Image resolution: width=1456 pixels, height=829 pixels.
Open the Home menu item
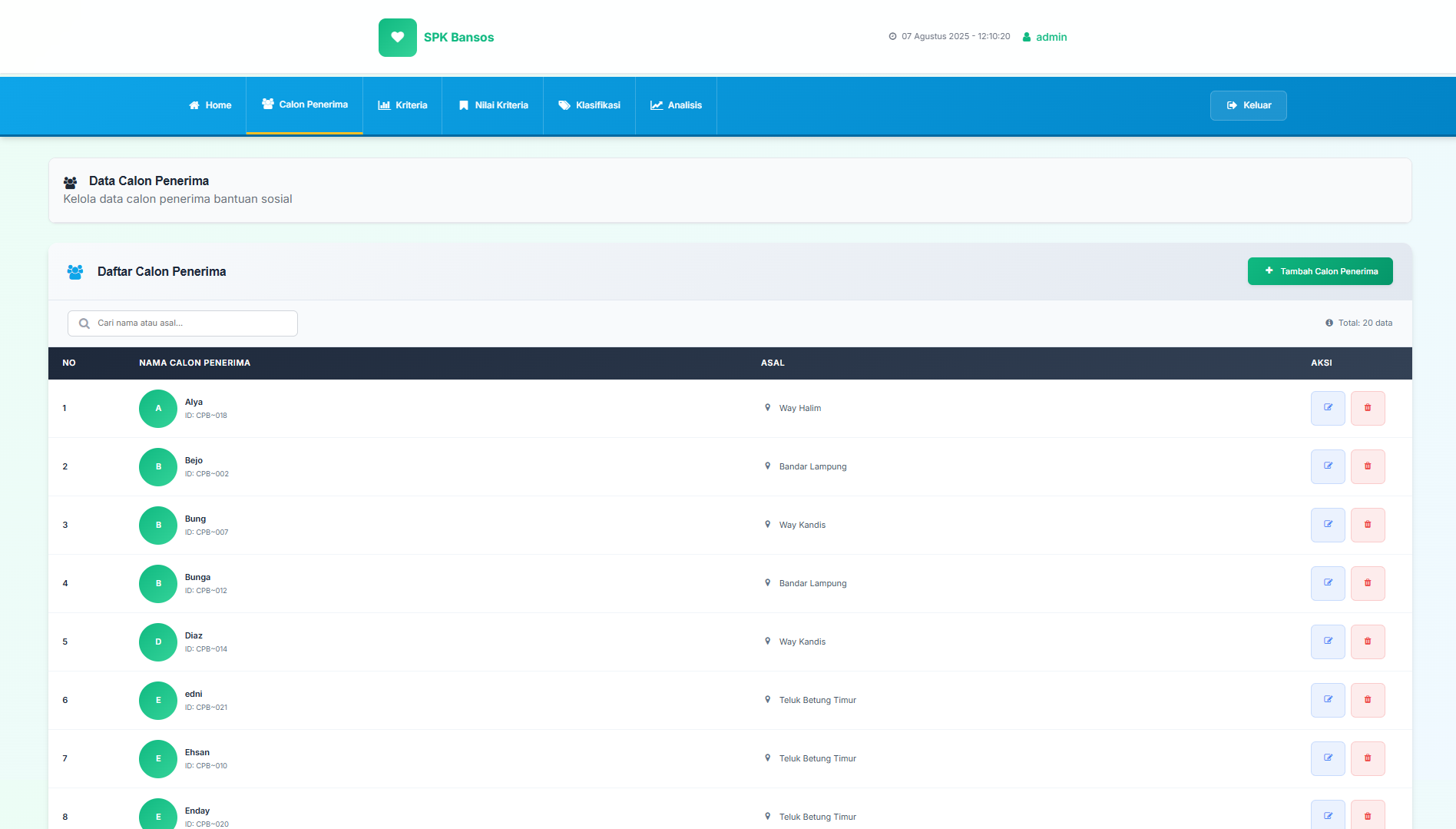210,105
